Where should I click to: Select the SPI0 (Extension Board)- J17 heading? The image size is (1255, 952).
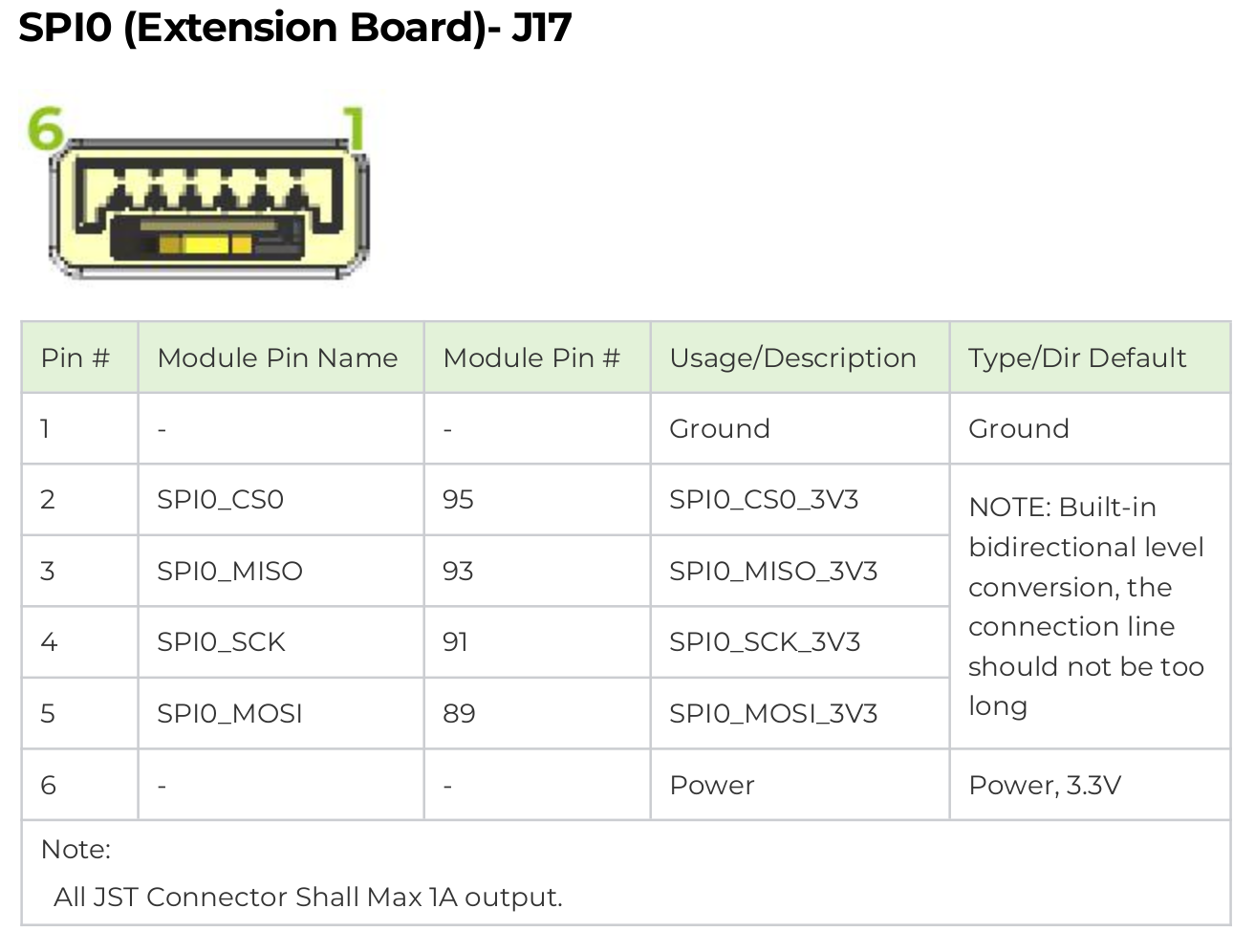294,27
